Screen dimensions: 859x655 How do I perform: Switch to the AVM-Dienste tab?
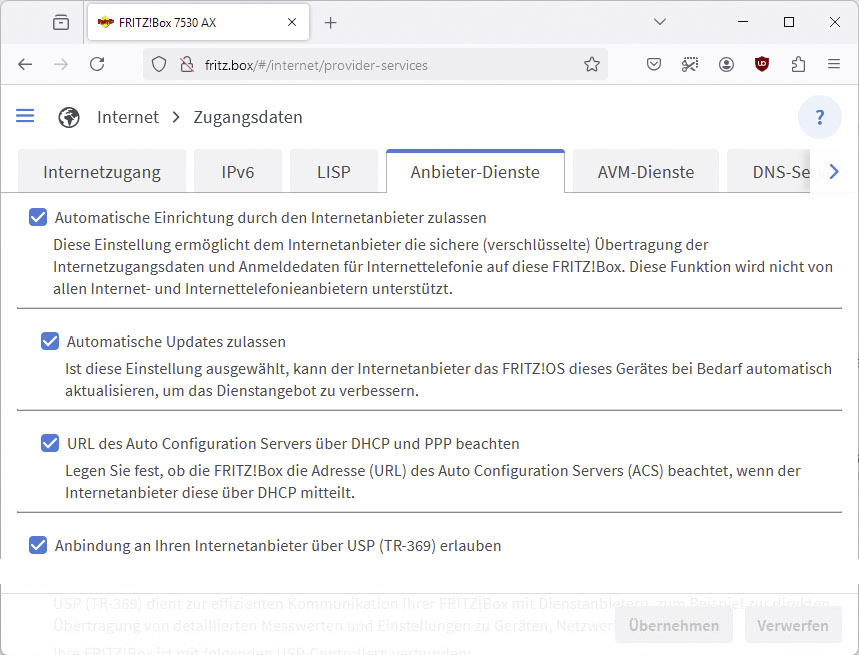(645, 171)
